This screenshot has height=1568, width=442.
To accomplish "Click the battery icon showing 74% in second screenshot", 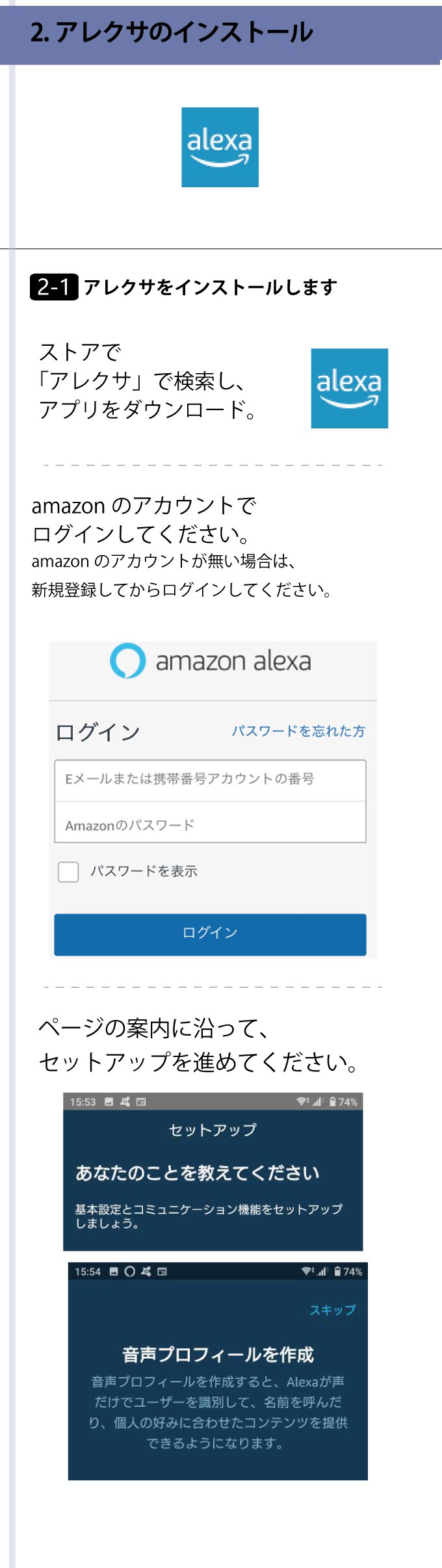I will pyautogui.click(x=337, y=1271).
